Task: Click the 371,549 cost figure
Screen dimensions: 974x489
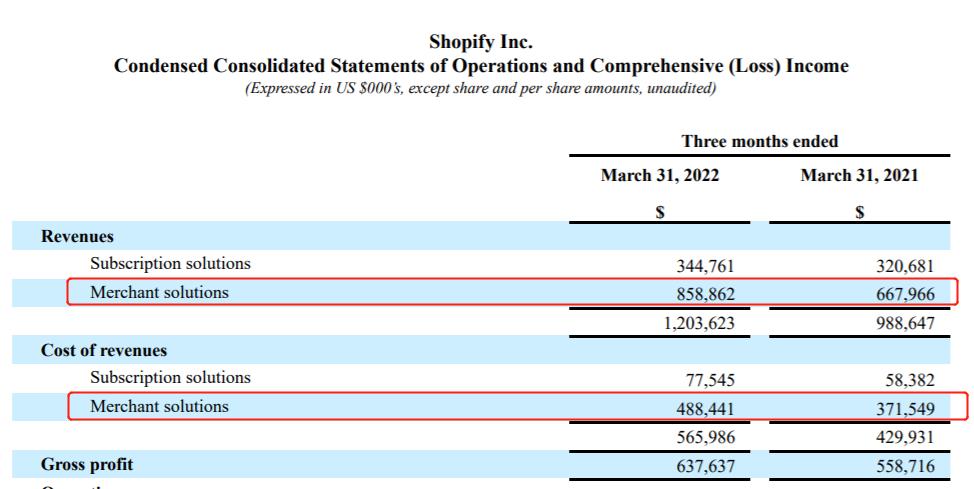Action: pos(904,409)
